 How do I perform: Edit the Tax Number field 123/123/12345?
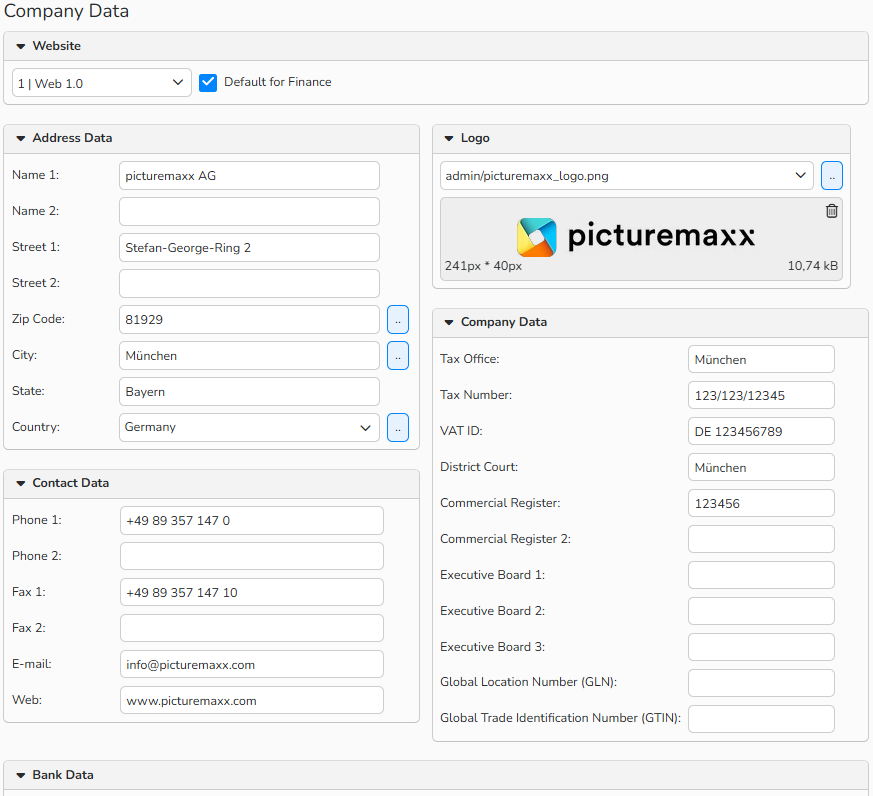click(761, 395)
